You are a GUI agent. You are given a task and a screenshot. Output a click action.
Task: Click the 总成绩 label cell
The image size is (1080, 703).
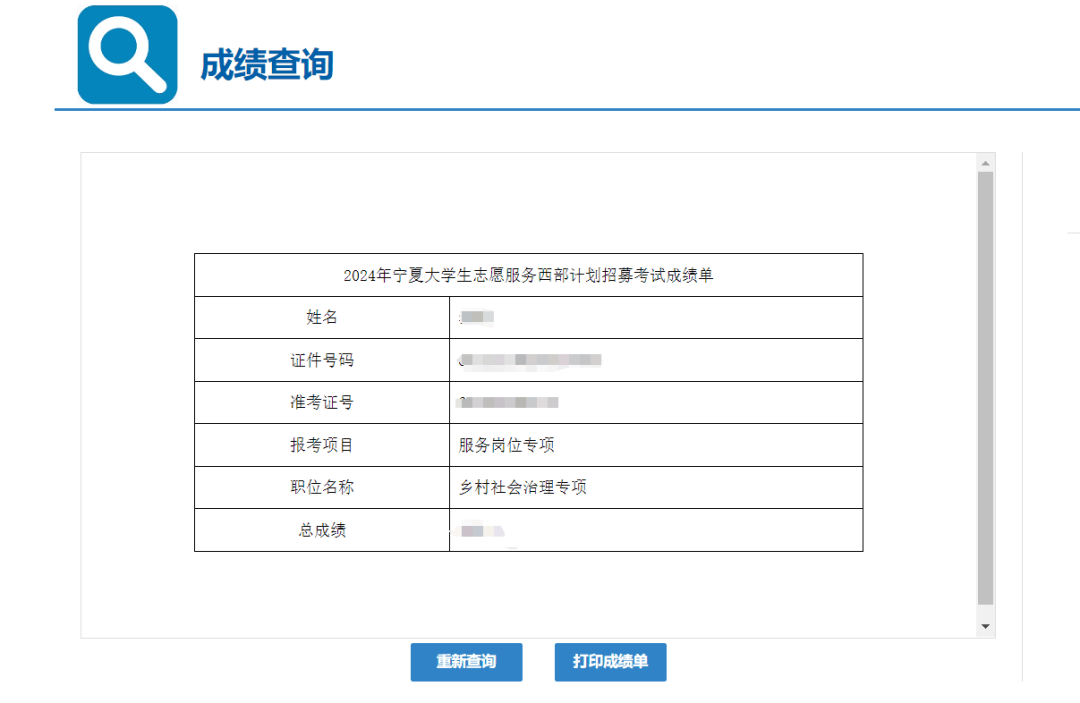(322, 530)
